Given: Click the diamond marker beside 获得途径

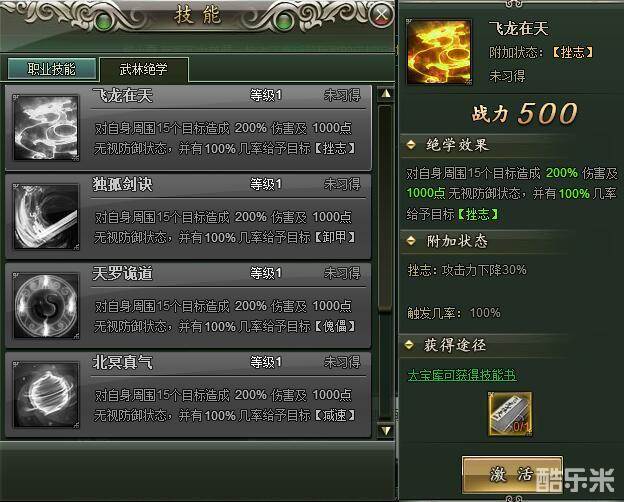Looking at the screenshot, I should 409,344.
